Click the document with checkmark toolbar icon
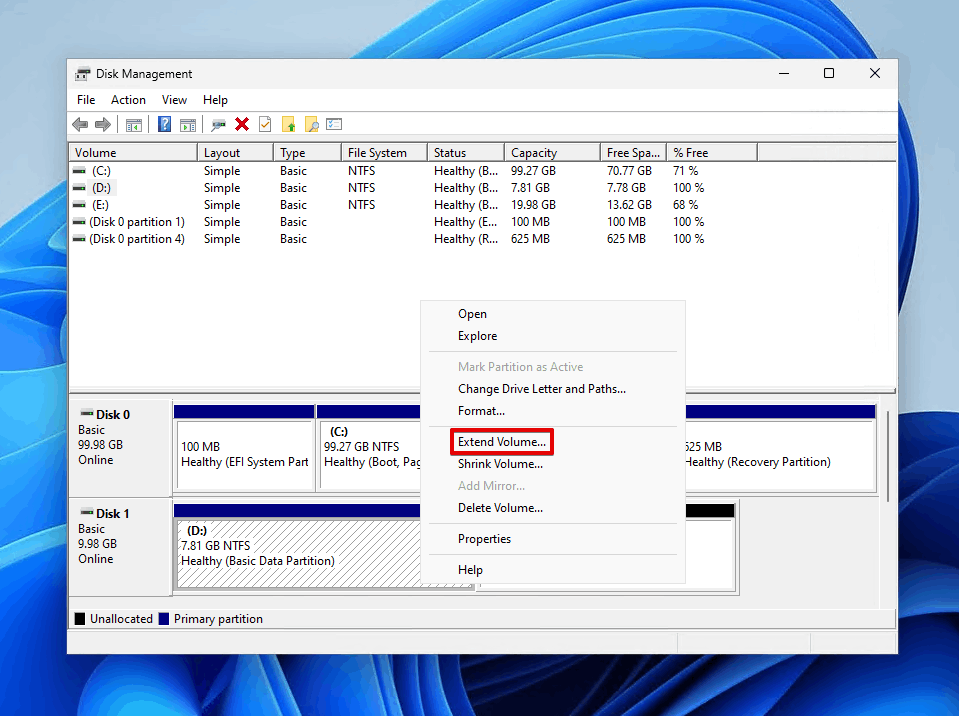 pos(265,124)
